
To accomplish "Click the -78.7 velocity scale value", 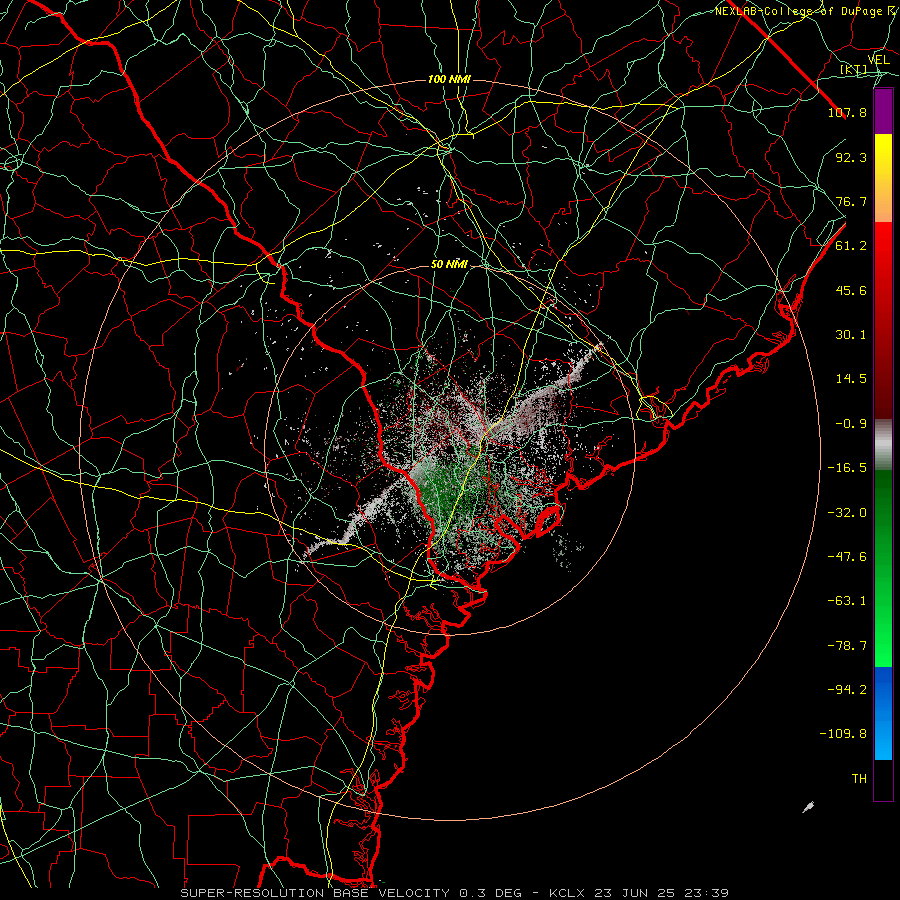I will coord(847,646).
